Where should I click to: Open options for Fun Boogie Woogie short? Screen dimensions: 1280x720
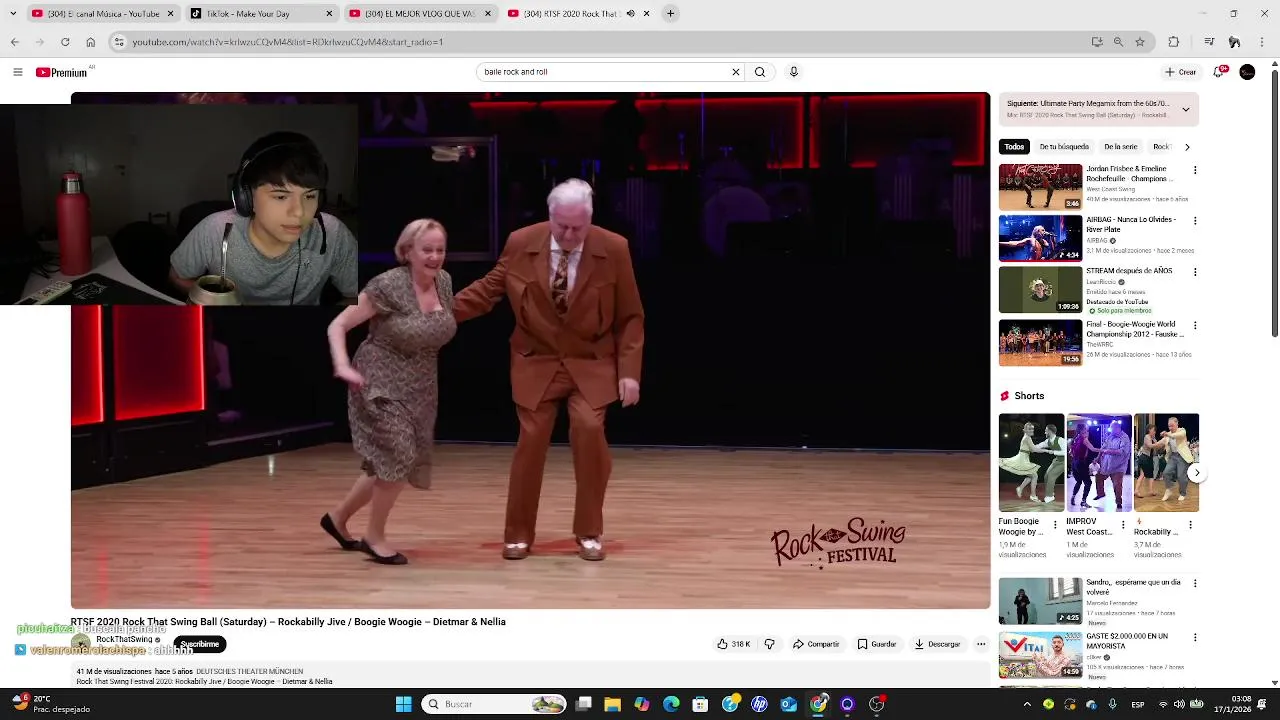tap(1055, 525)
